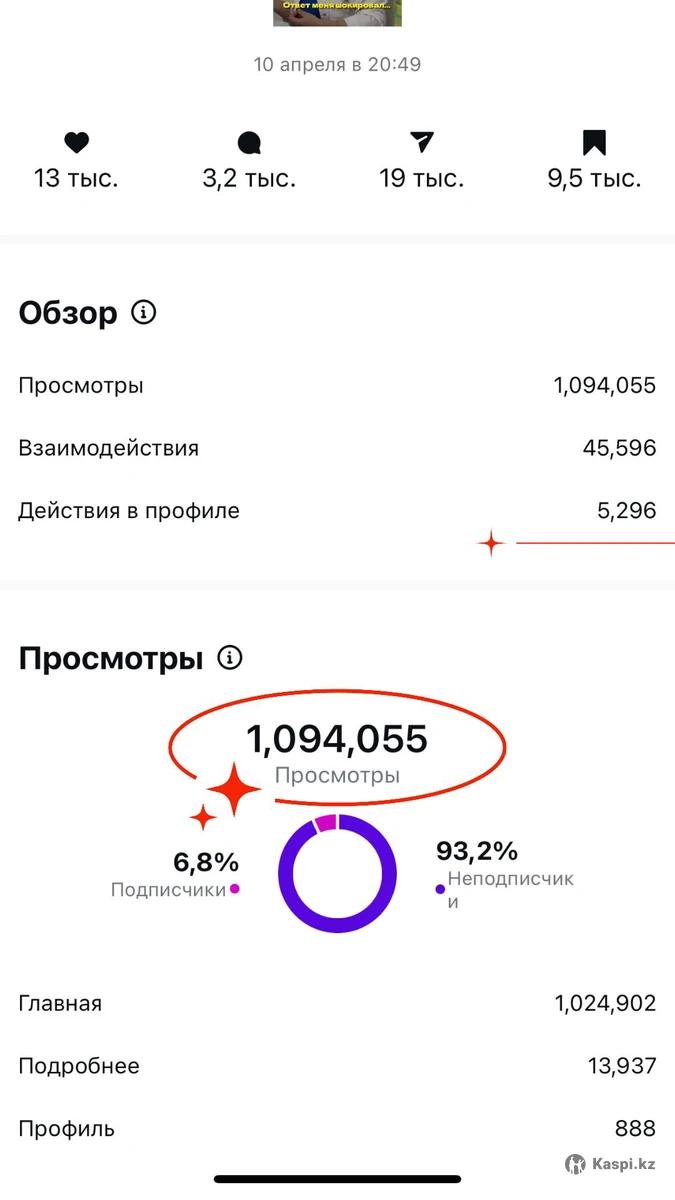This screenshot has width=675, height=1200.
Task: Tap the bookmark saves icon
Action: click(594, 143)
